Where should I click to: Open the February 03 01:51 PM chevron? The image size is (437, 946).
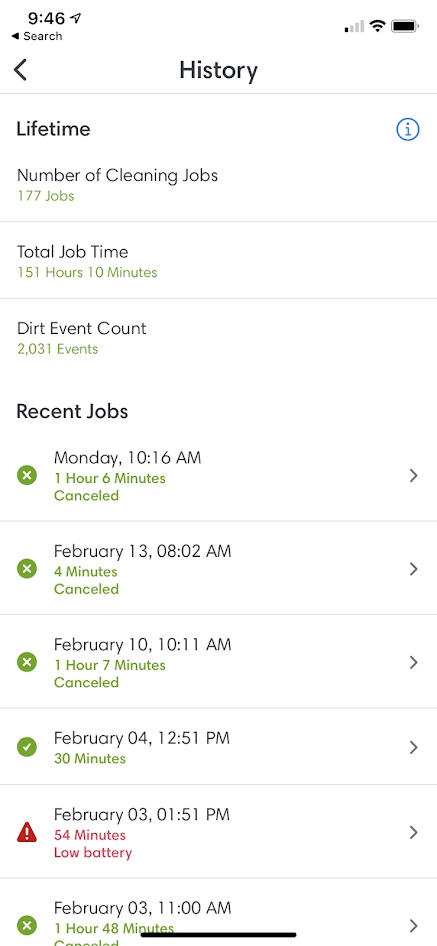(x=413, y=833)
